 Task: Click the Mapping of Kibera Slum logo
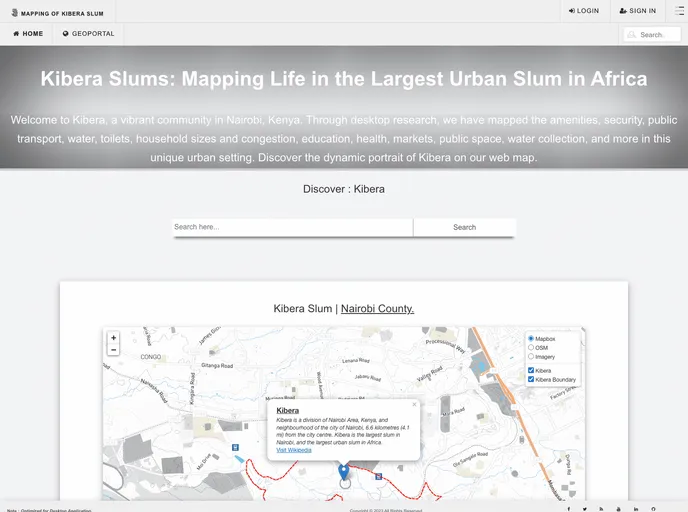pos(57,13)
